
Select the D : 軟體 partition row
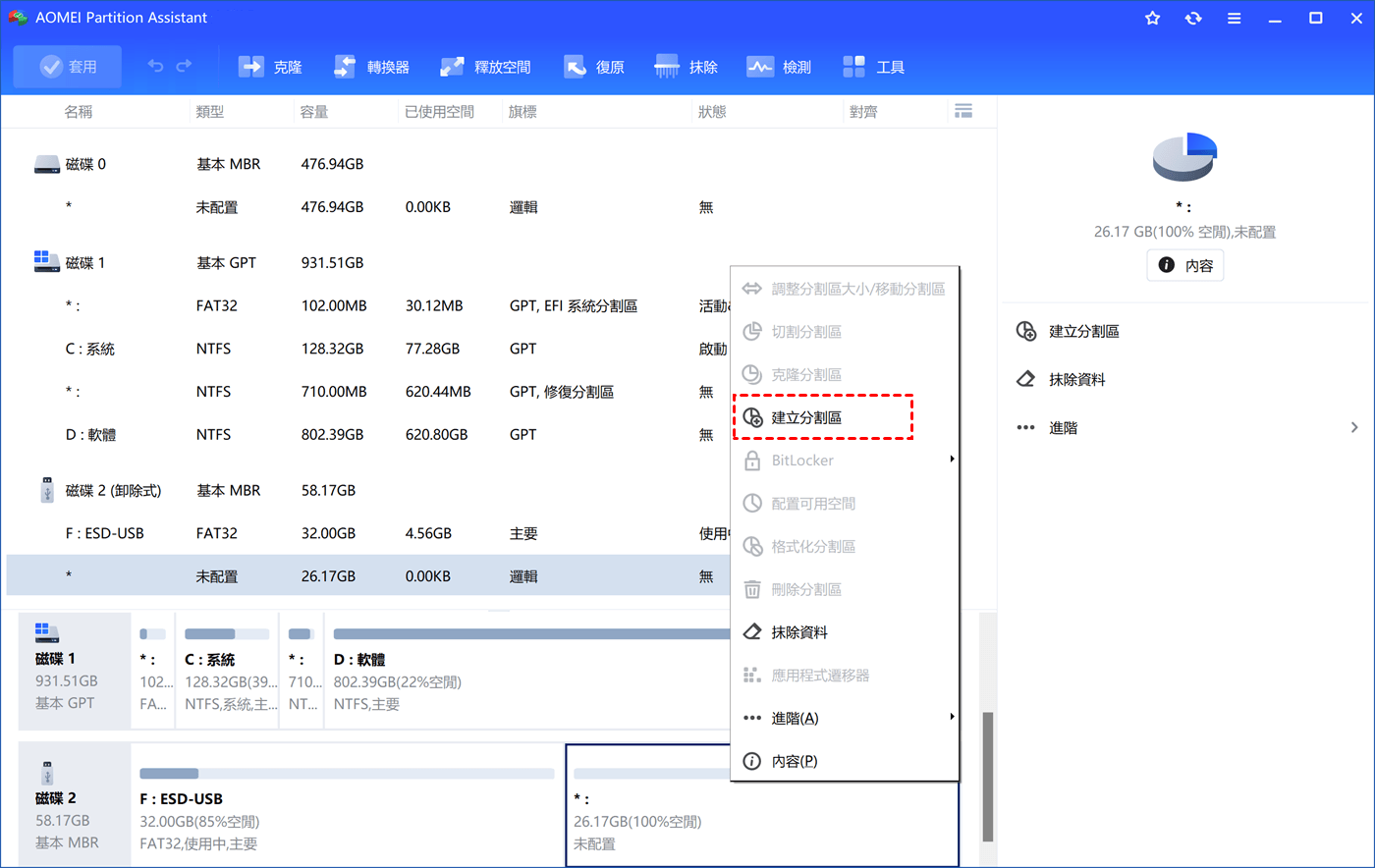point(368,434)
